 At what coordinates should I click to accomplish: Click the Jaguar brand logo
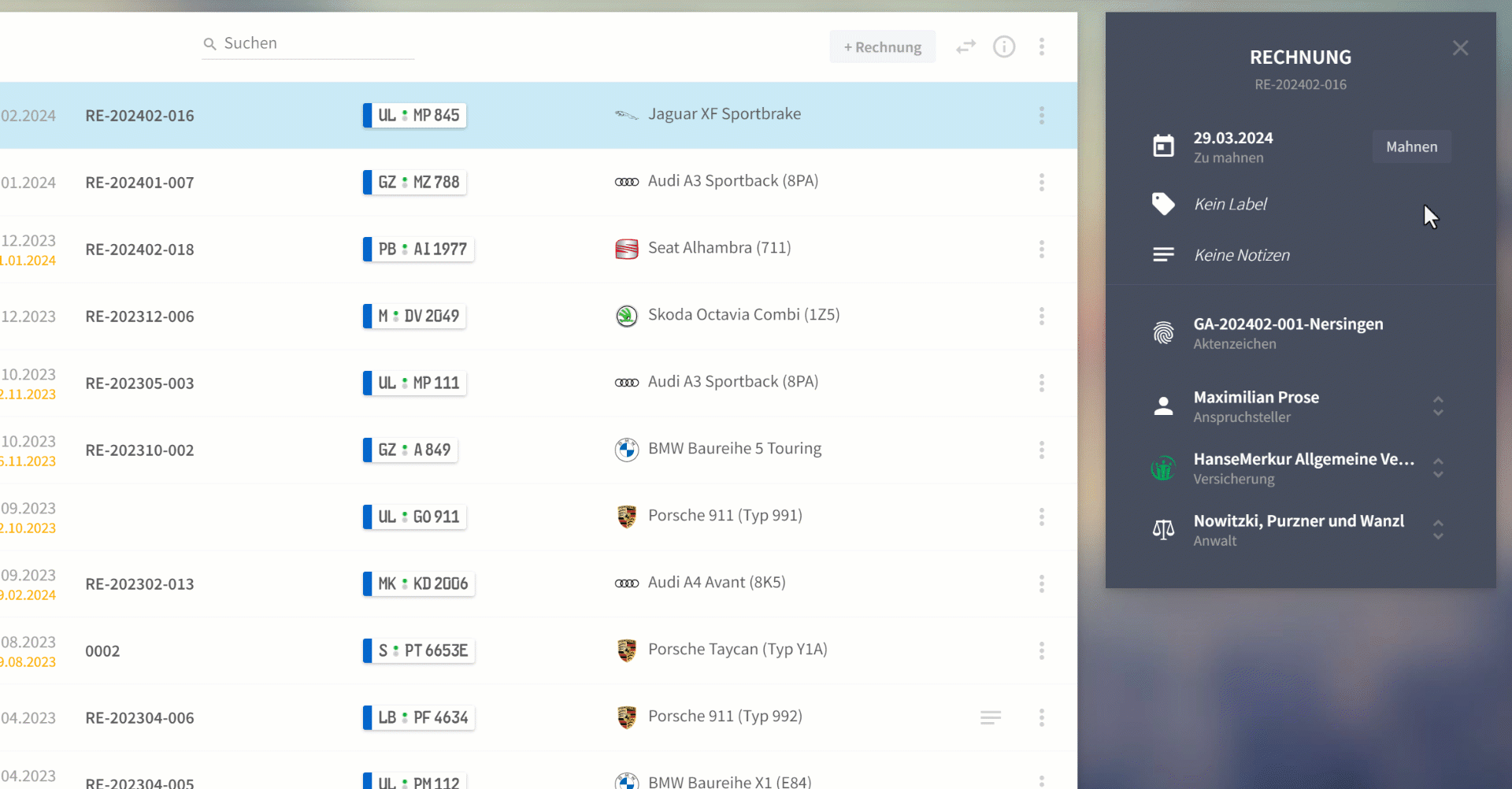(x=626, y=115)
